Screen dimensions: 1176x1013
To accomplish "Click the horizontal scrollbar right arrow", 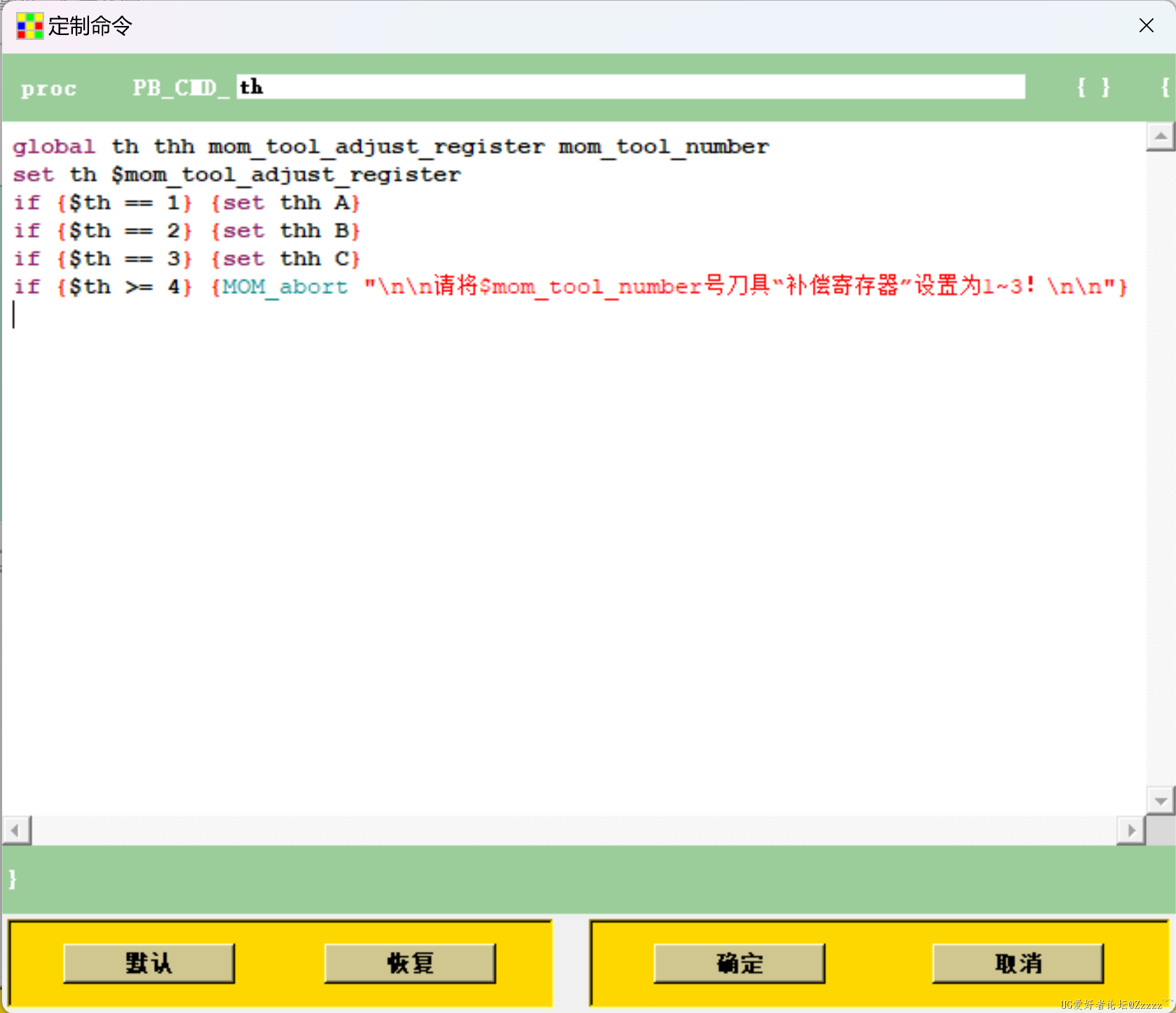I will pyautogui.click(x=1131, y=831).
